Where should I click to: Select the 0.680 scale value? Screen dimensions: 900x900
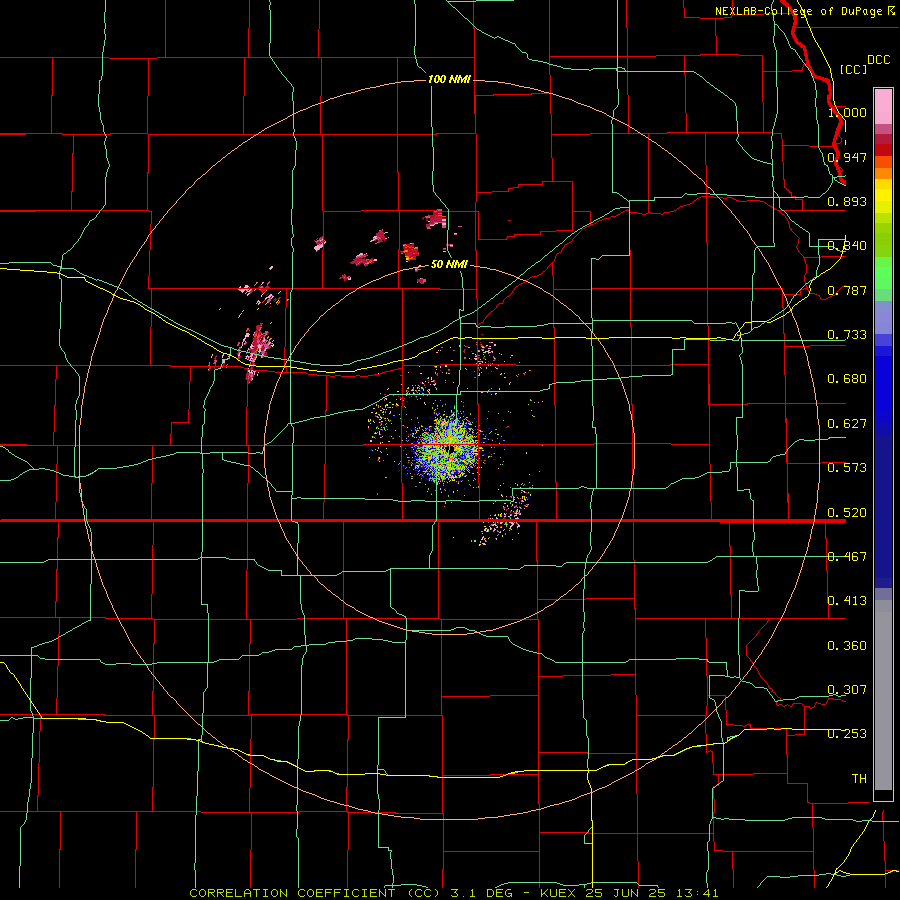pos(847,378)
